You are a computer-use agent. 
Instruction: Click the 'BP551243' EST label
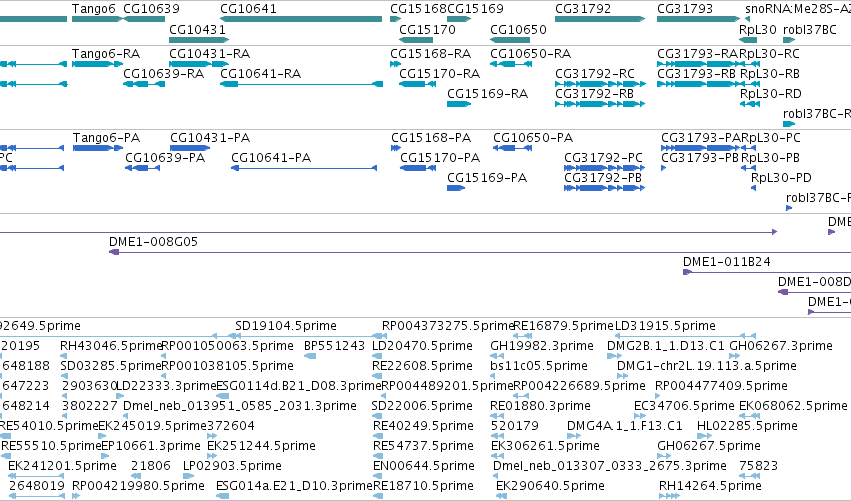334,346
